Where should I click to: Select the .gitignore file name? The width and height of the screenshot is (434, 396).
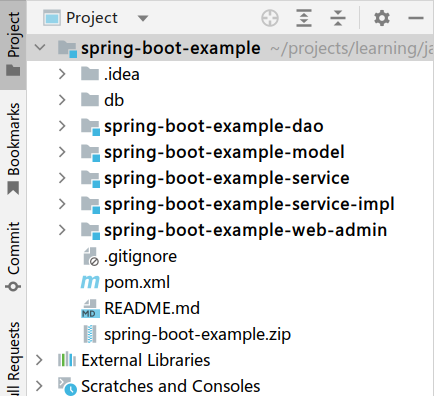click(140, 257)
